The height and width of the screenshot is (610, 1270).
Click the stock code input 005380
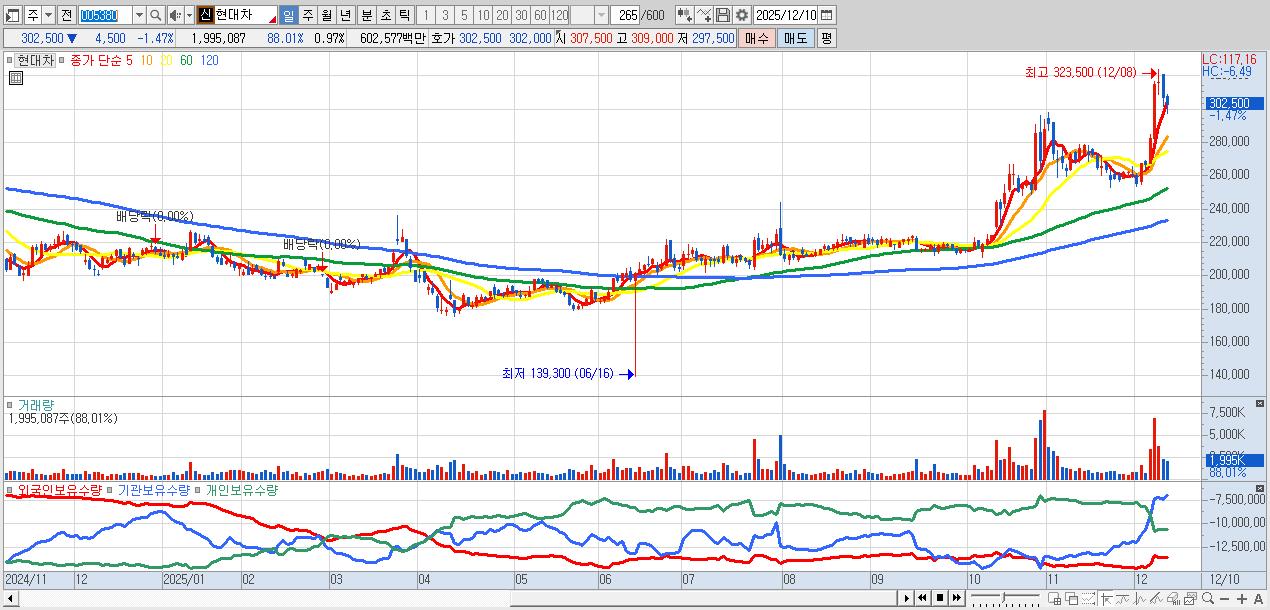pyautogui.click(x=104, y=15)
